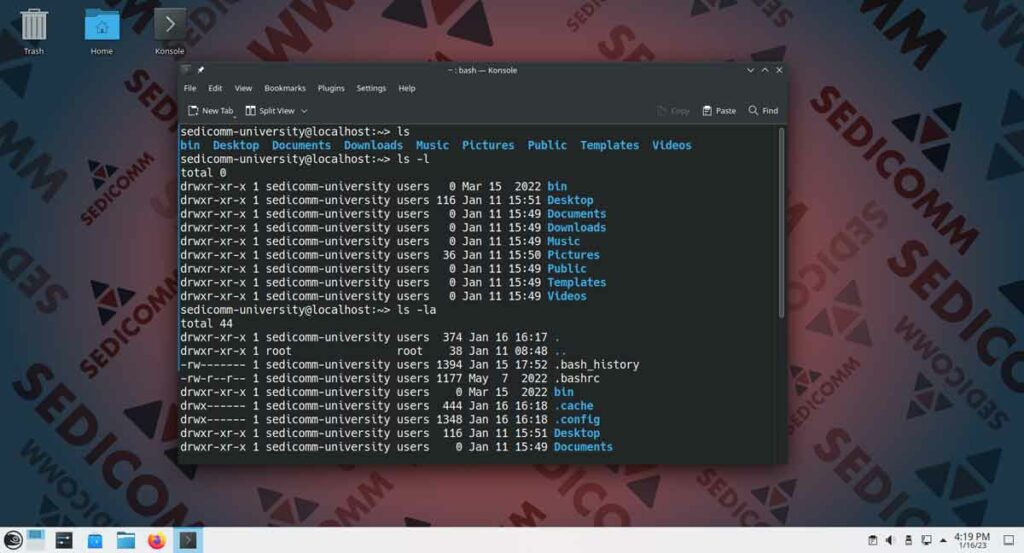Image resolution: width=1024 pixels, height=553 pixels.
Task: Click the Copy toolbar button
Action: [x=673, y=111]
